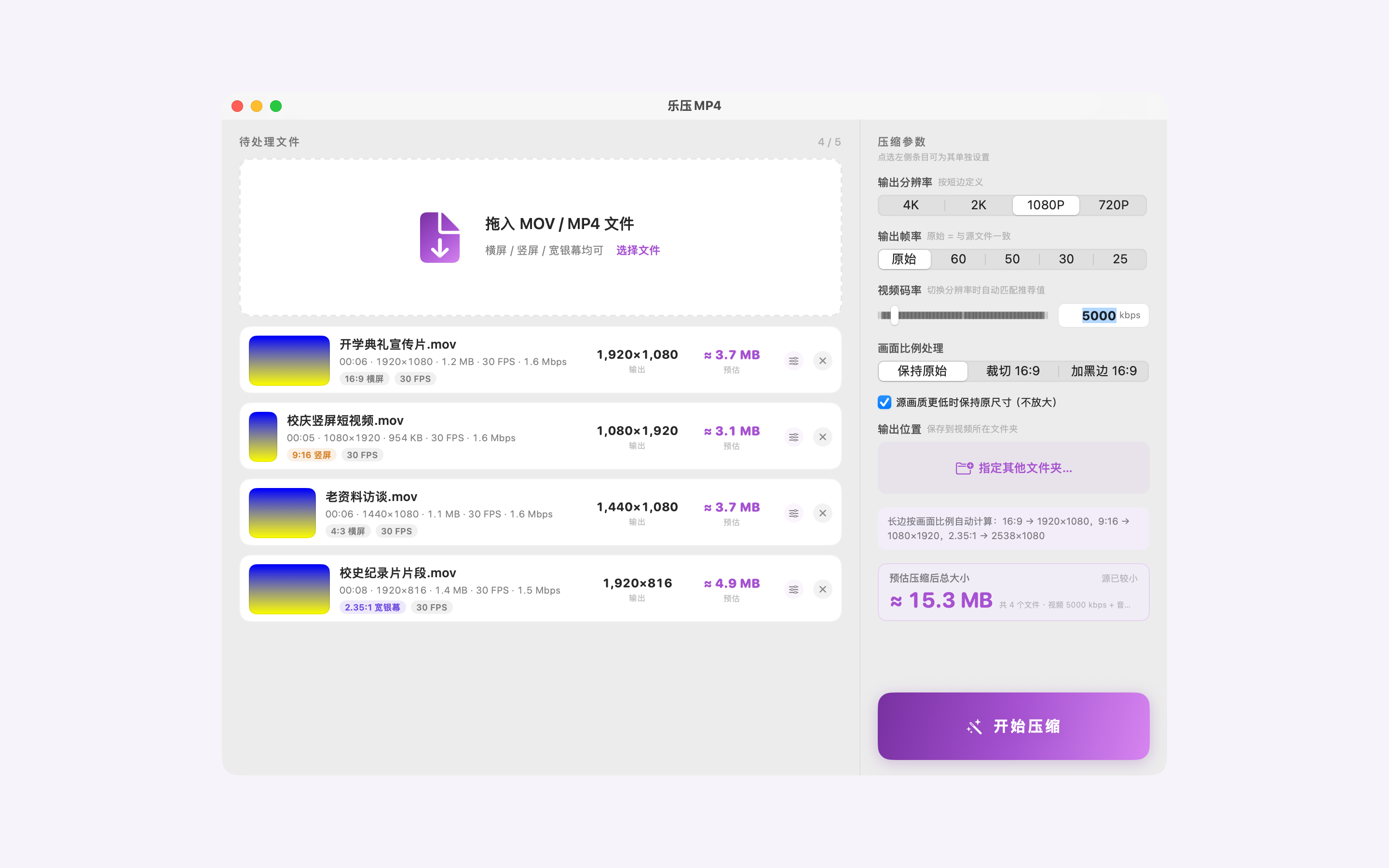Select 老资料访谈.mov thumbnail
The width and height of the screenshot is (1389, 868).
[283, 513]
